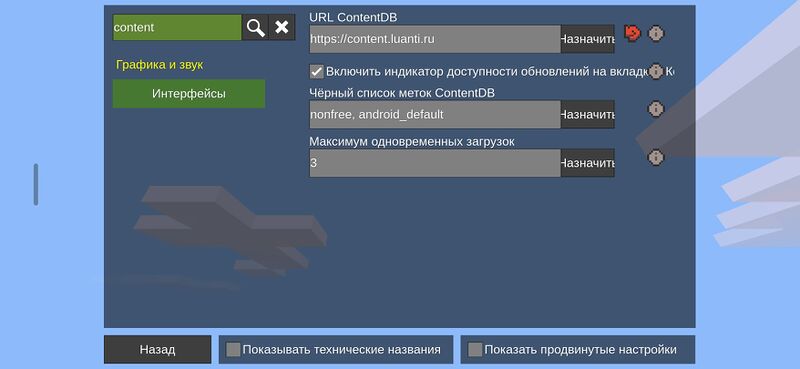Focus the search field containing 'content'

tap(177, 28)
